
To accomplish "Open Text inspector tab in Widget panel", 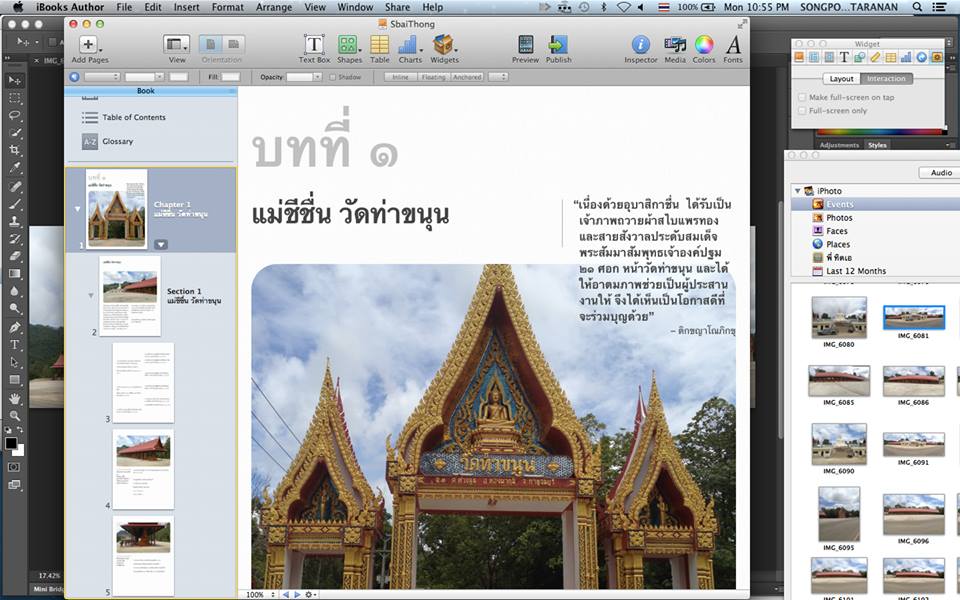I will coord(844,57).
